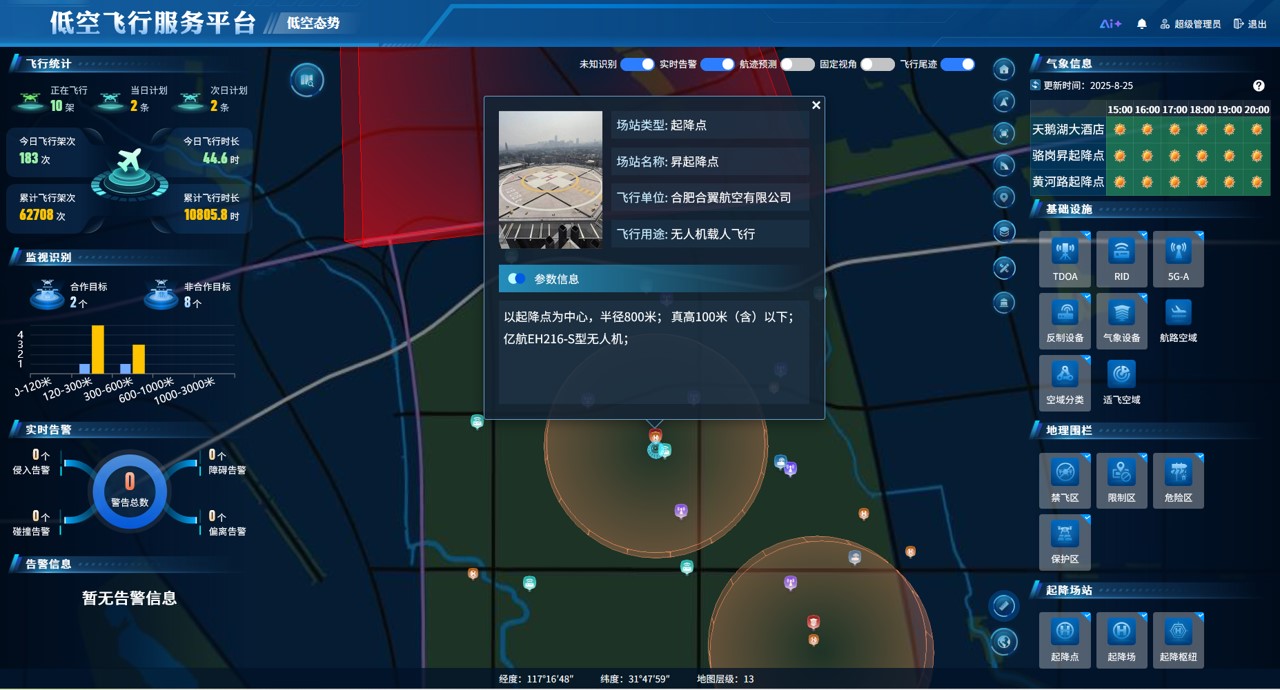Click the home icon in map toolbar
The image size is (1280, 690).
tap(1004, 69)
